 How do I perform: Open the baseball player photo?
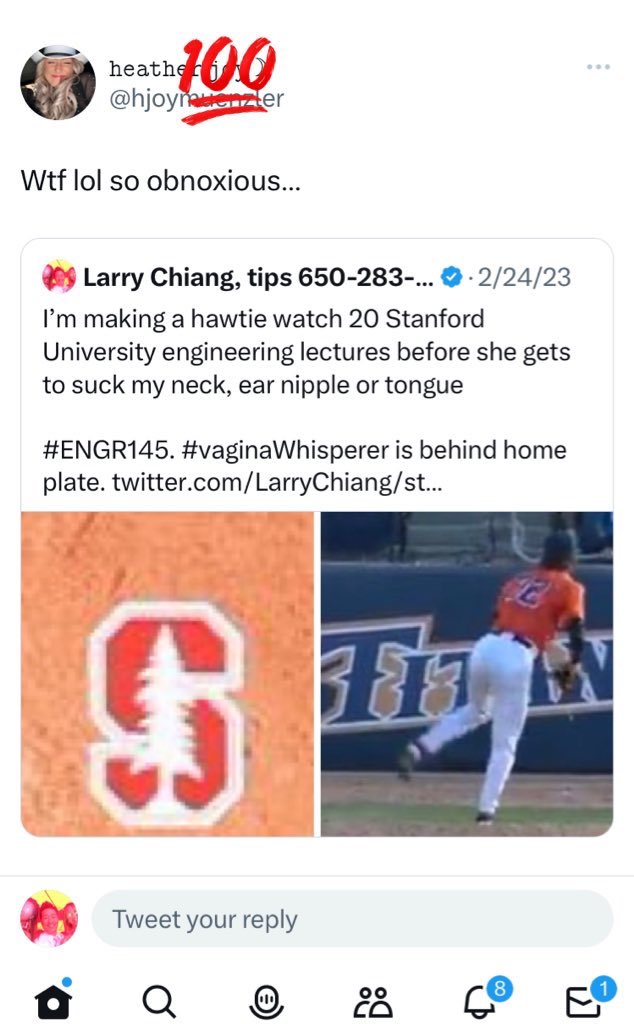click(466, 673)
